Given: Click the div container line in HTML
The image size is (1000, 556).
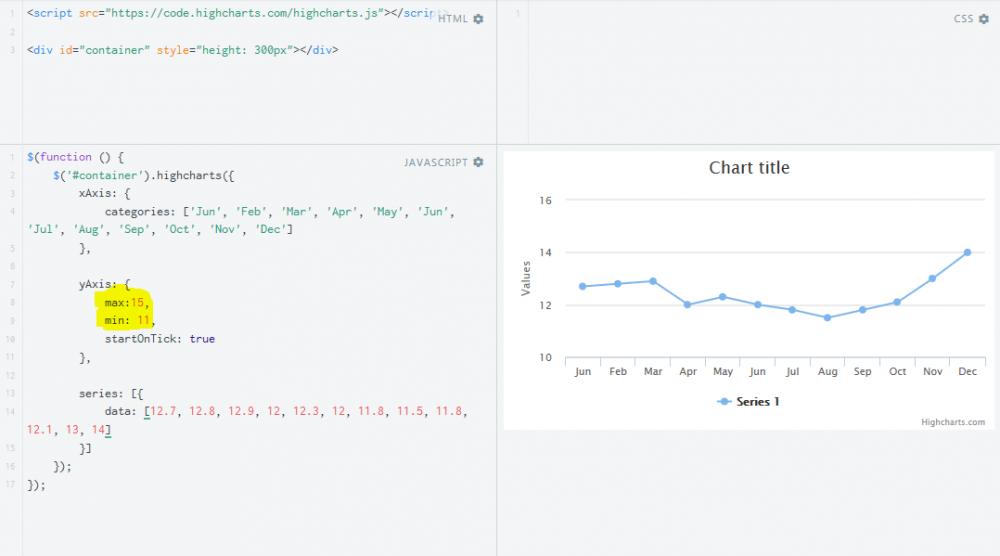Looking at the screenshot, I should 182,50.
